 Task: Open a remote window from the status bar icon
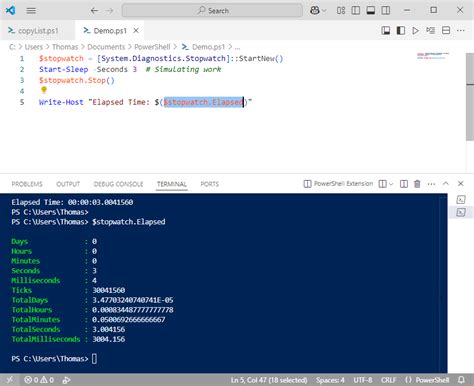(10, 380)
